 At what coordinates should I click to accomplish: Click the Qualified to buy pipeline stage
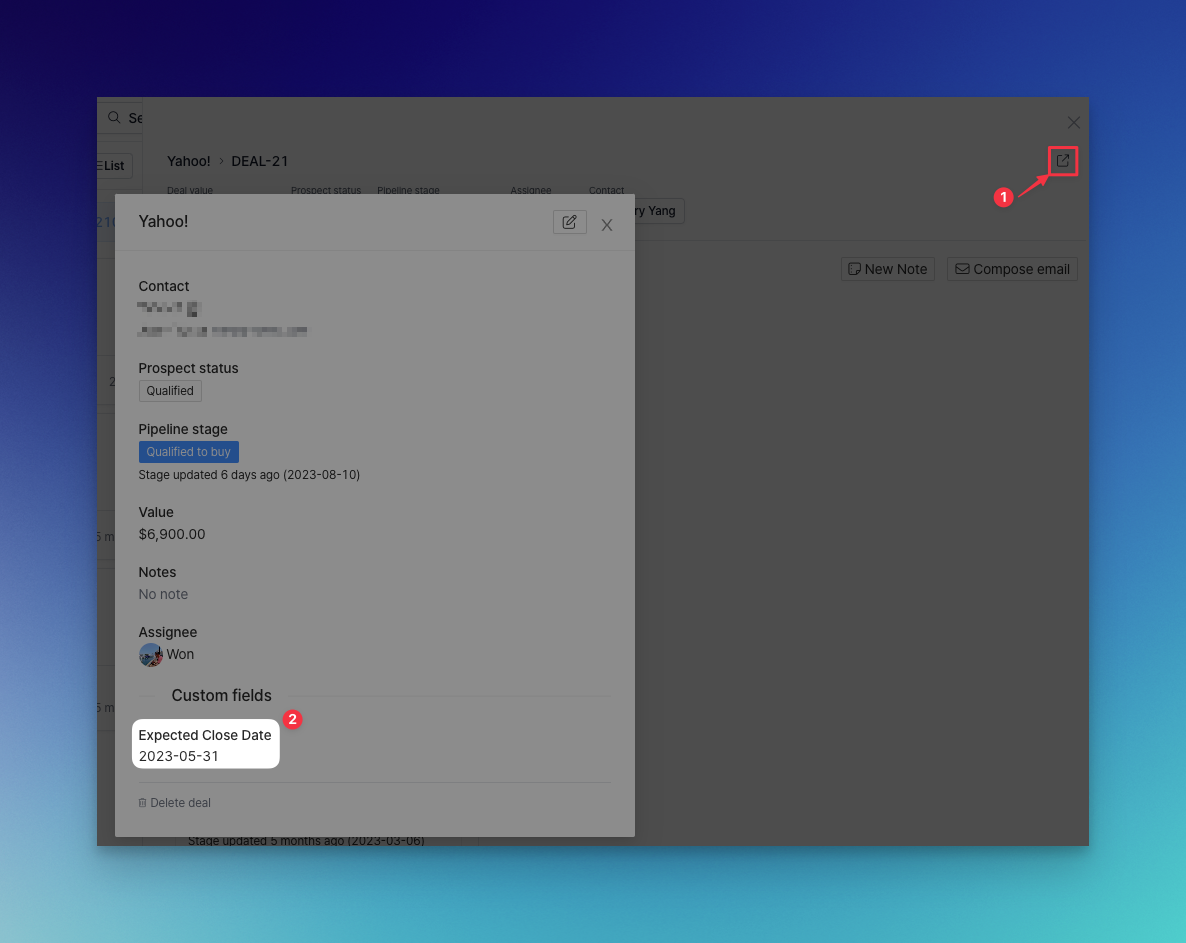[x=188, y=451]
